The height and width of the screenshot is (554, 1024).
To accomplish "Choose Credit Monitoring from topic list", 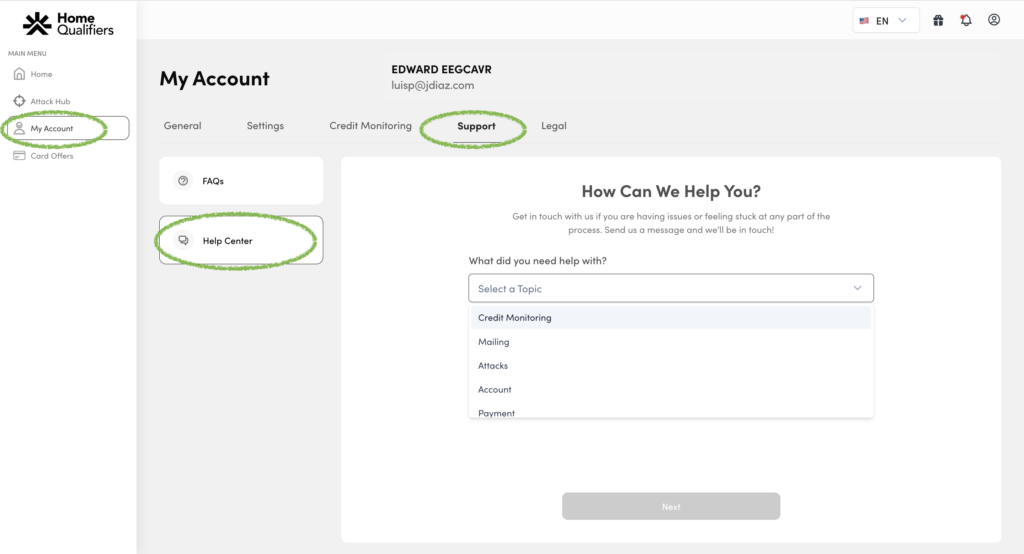I will click(x=515, y=318).
